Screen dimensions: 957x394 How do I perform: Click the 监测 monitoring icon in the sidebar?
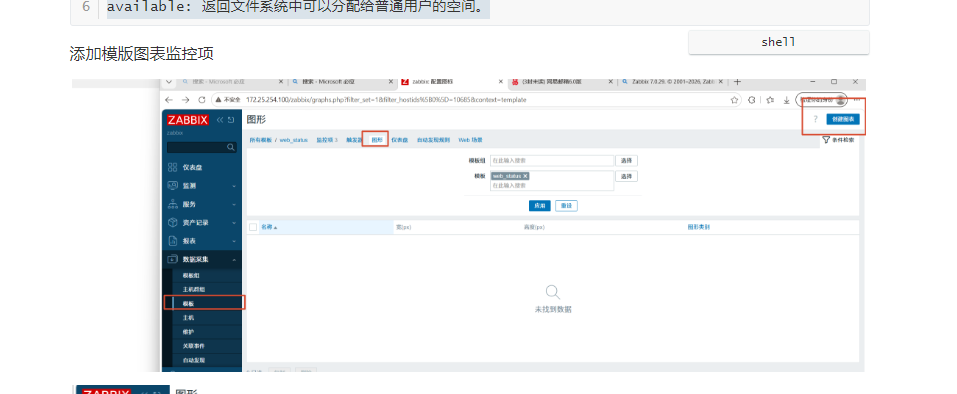point(172,185)
